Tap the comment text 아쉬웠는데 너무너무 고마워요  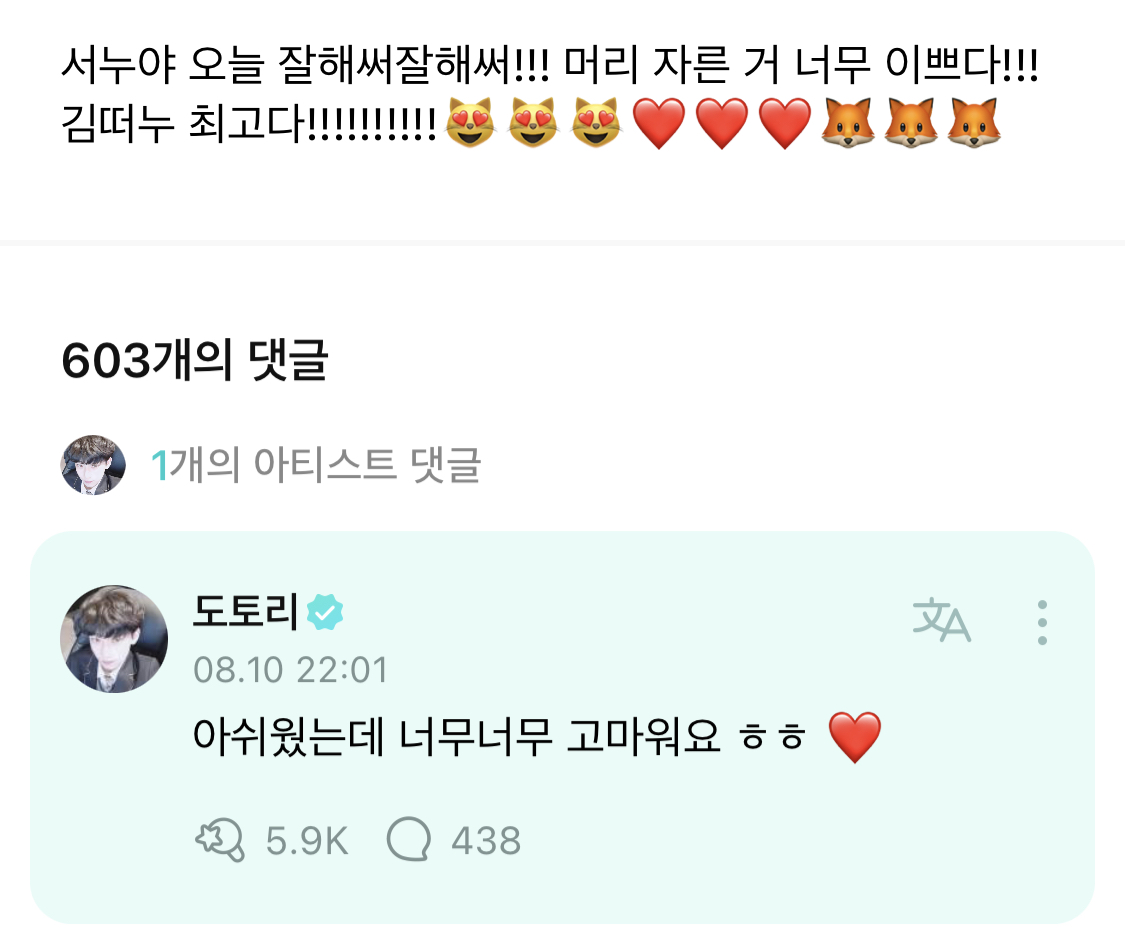(455, 739)
